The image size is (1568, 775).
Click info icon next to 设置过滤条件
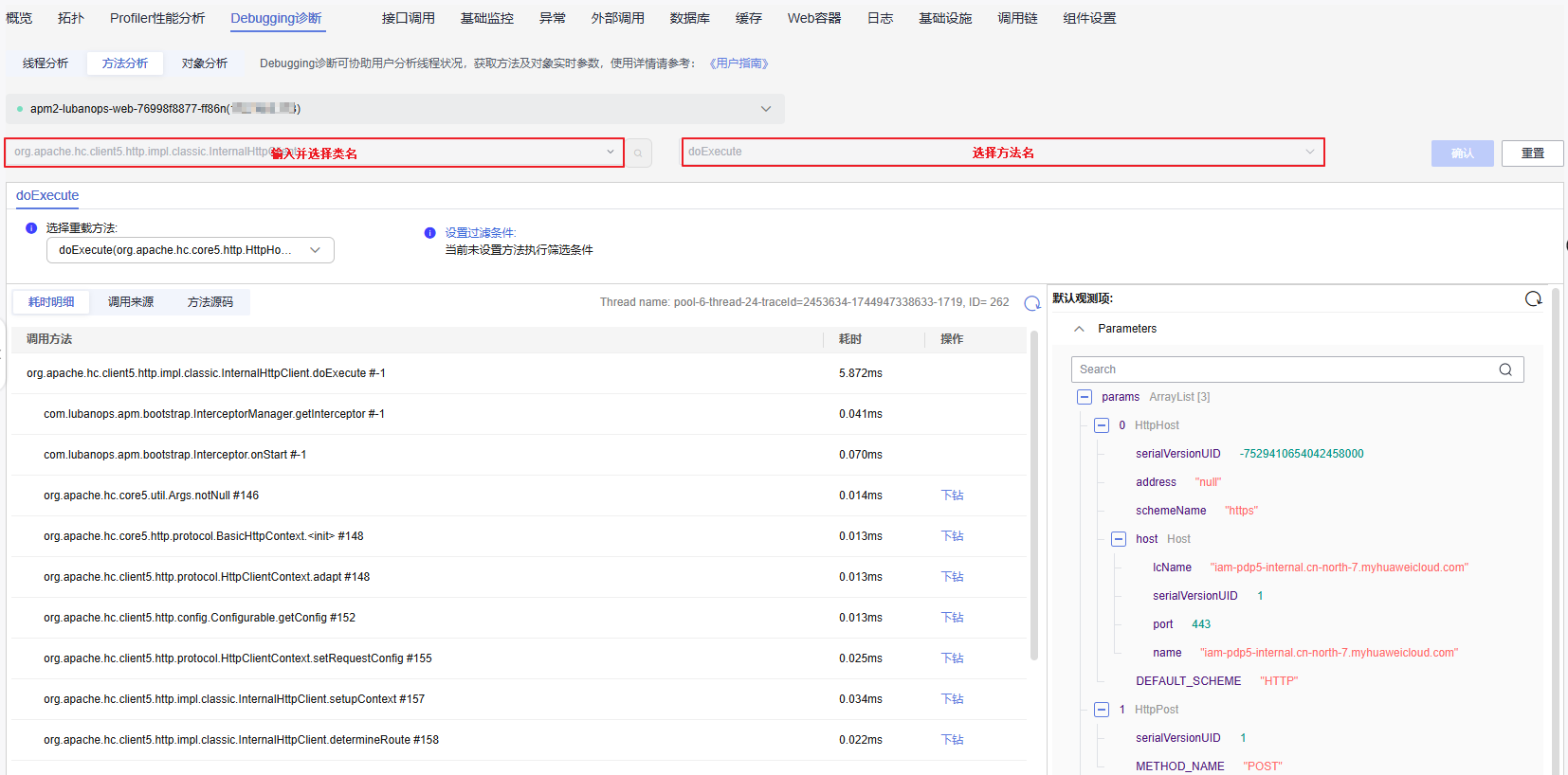click(429, 233)
